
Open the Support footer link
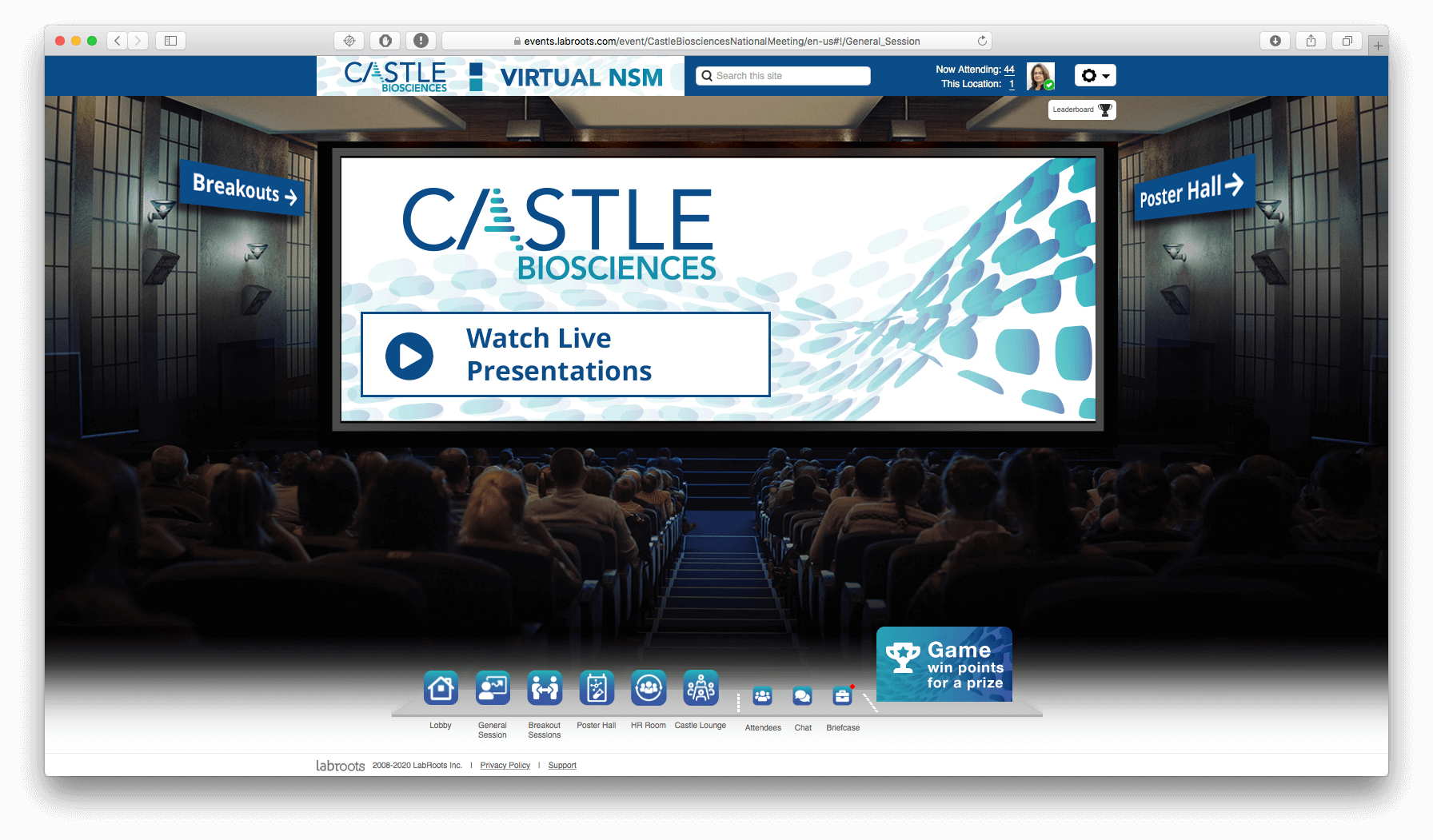tap(562, 766)
